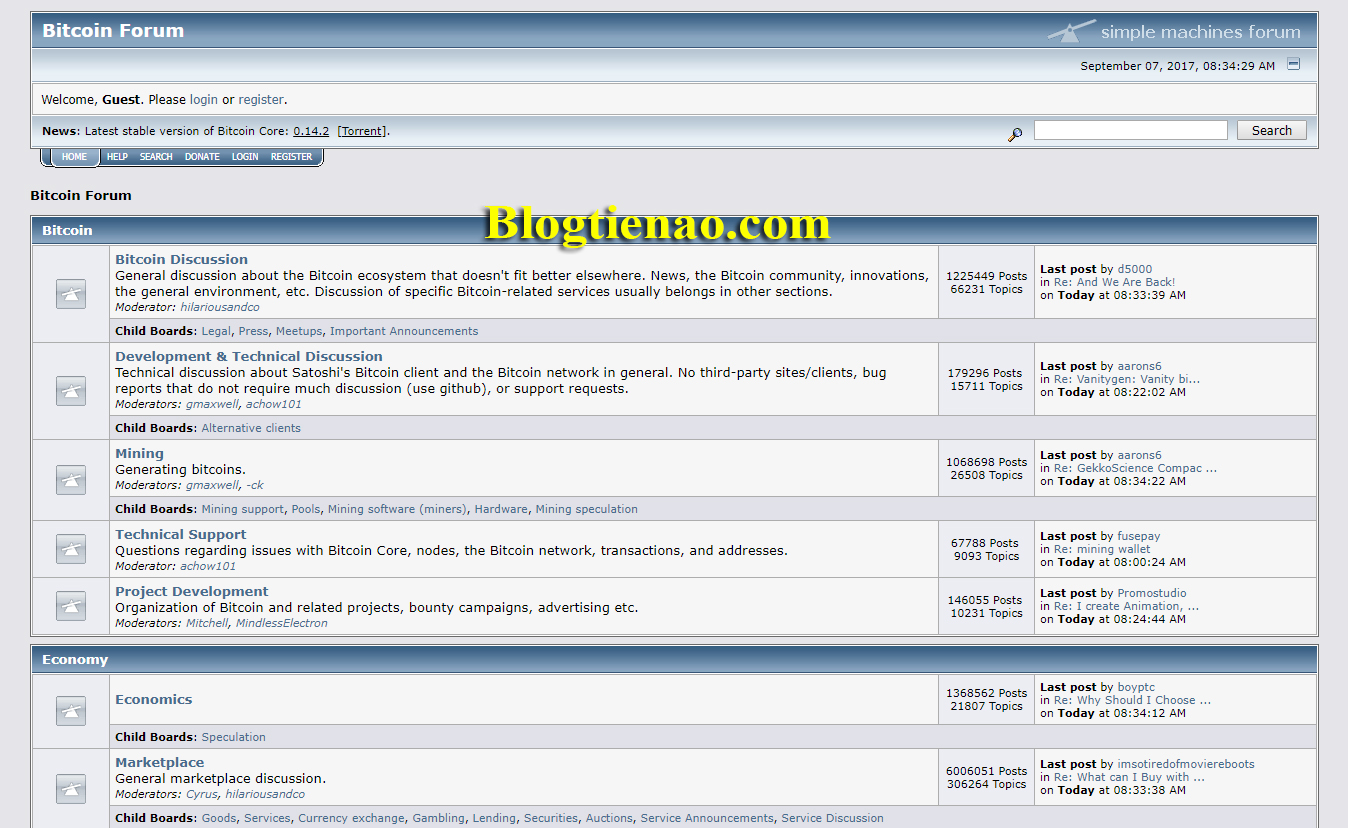Open the Economics board
This screenshot has height=828, width=1348.
click(x=153, y=699)
